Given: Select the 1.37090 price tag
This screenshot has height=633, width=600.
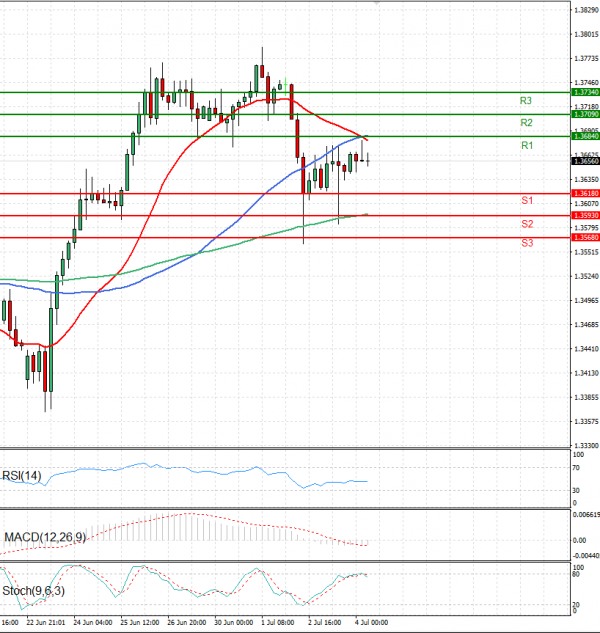Looking at the screenshot, I should 586,115.
